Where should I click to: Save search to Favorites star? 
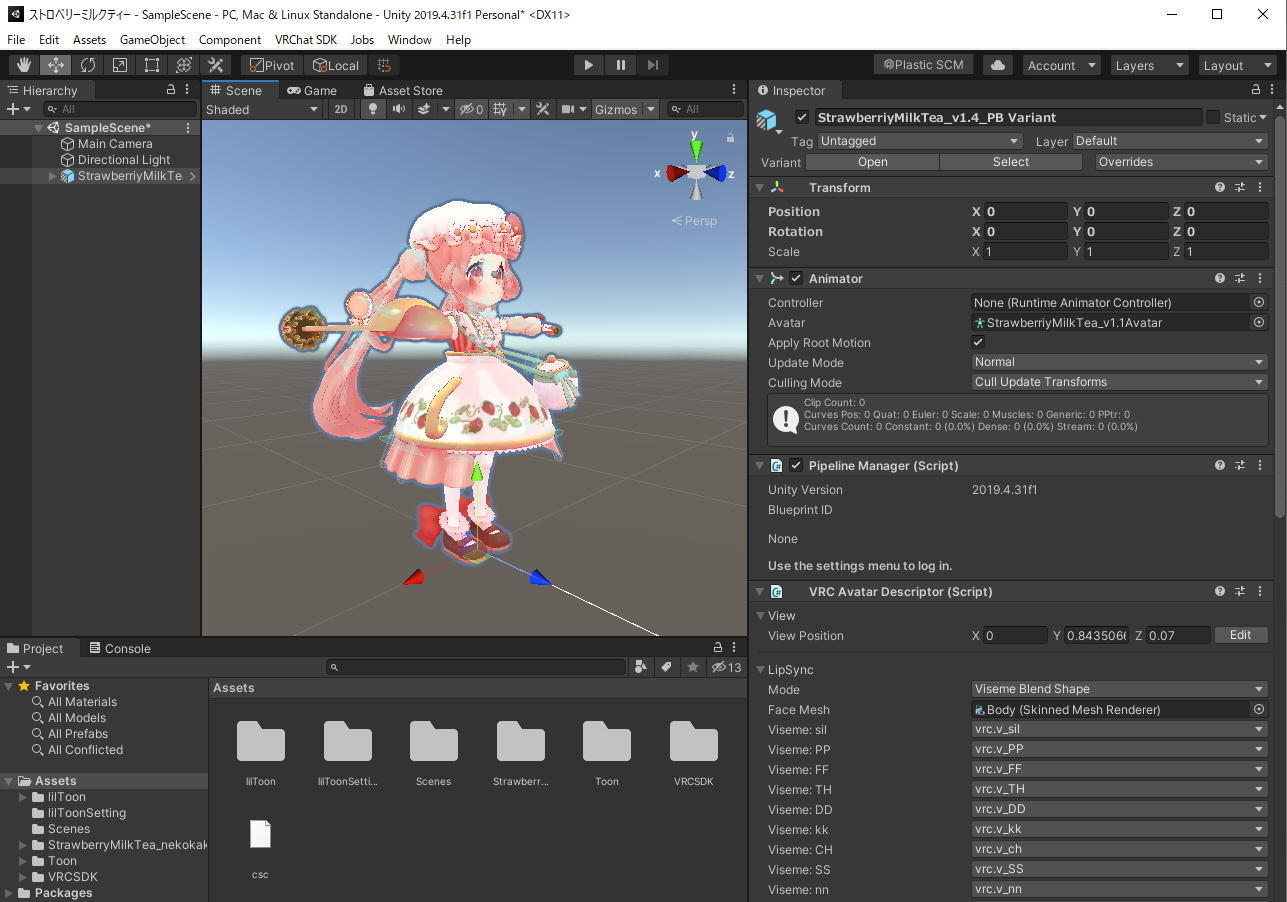click(692, 667)
